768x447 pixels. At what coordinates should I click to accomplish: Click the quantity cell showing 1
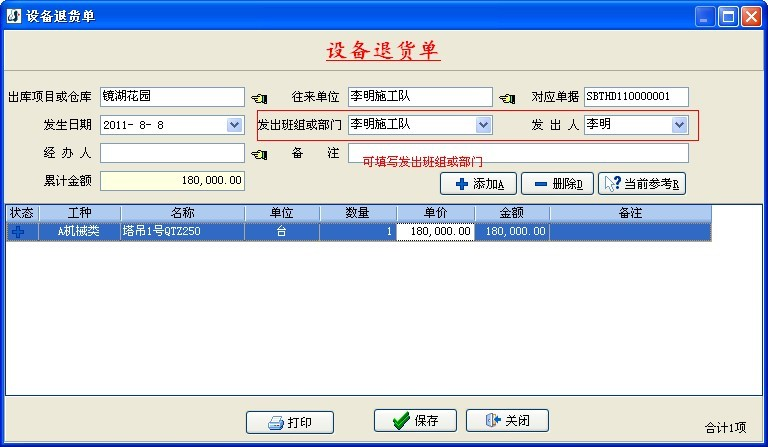click(358, 232)
